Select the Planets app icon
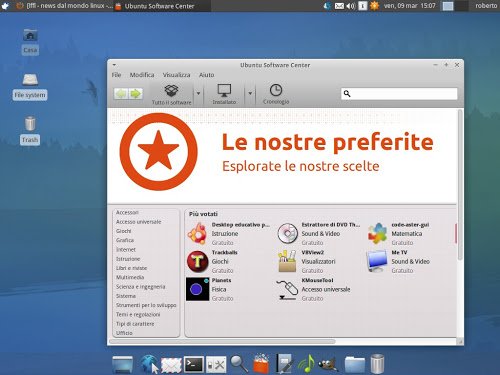The image size is (500, 375). point(197,289)
